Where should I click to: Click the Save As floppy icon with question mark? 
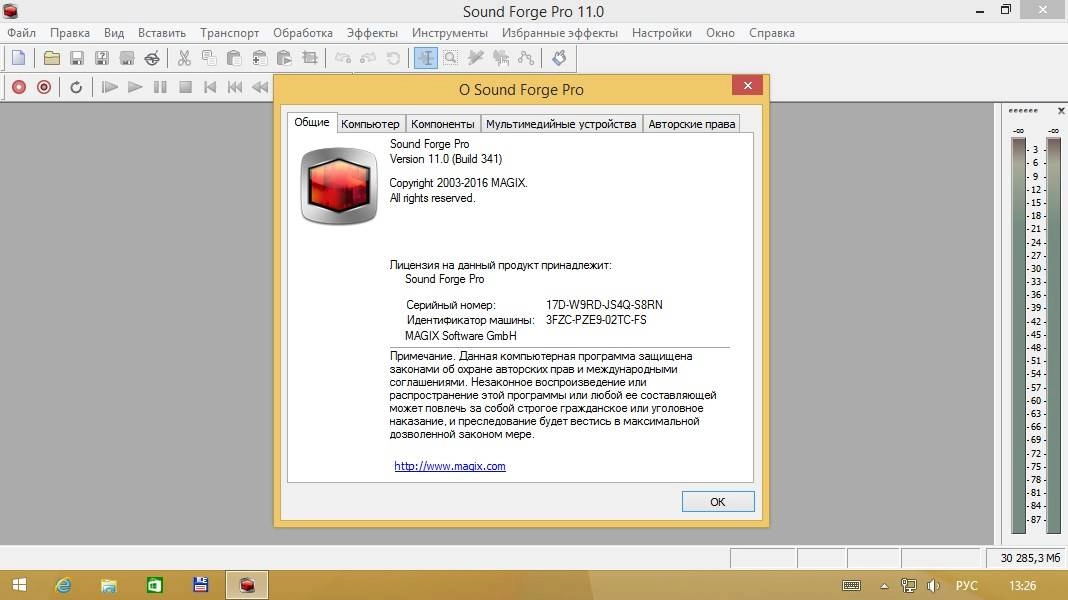pyautogui.click(x=102, y=58)
